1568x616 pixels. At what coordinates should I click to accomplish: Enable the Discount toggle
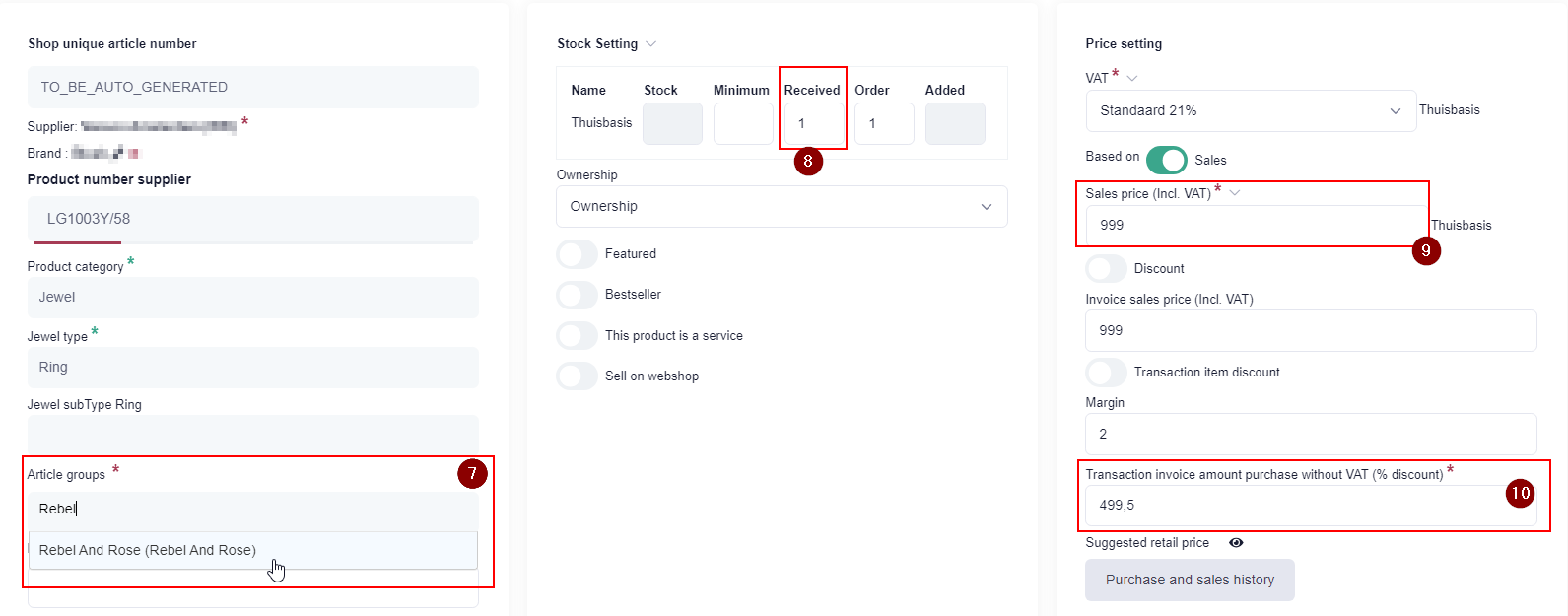[x=1107, y=269]
